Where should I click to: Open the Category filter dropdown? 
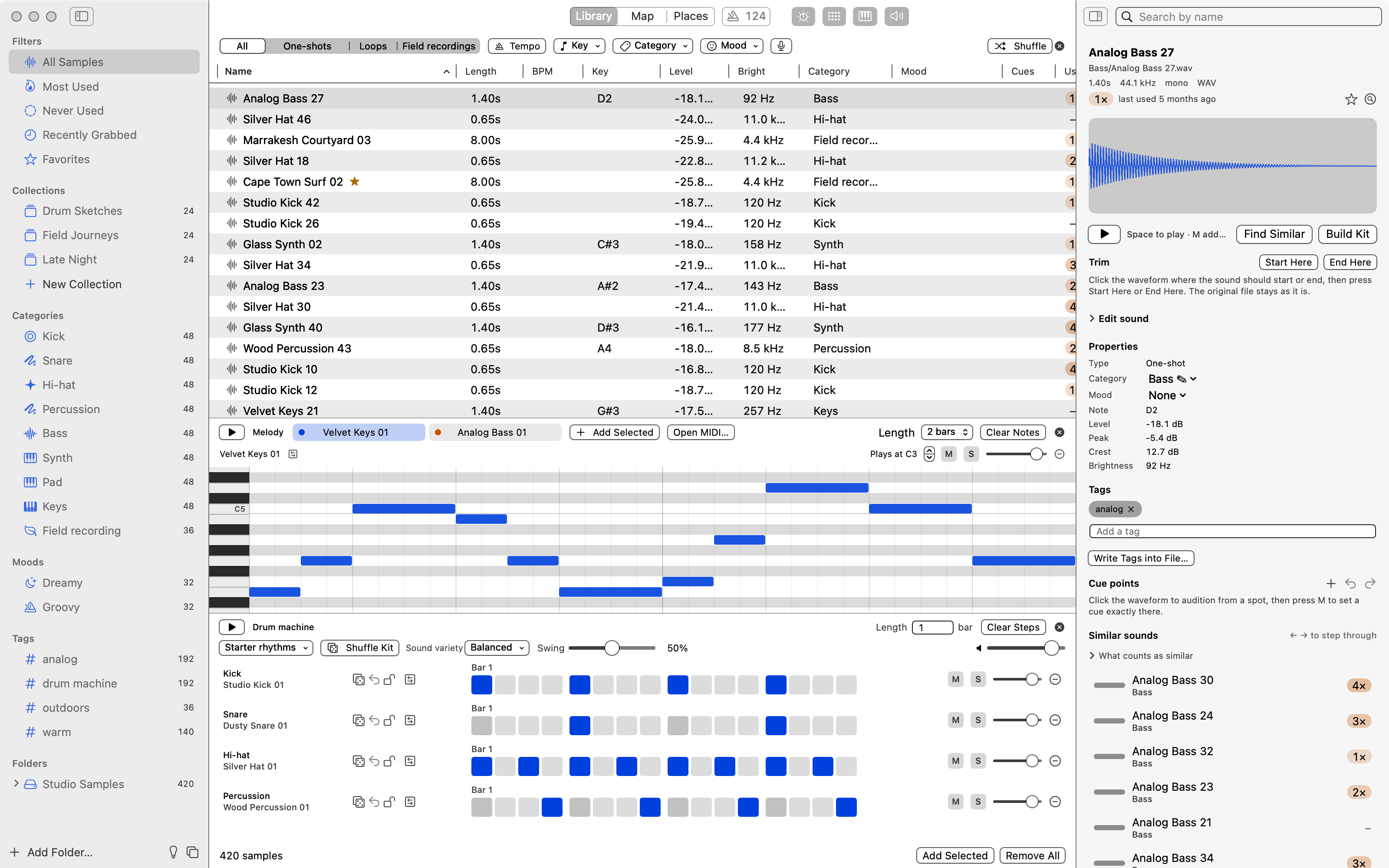click(652, 46)
